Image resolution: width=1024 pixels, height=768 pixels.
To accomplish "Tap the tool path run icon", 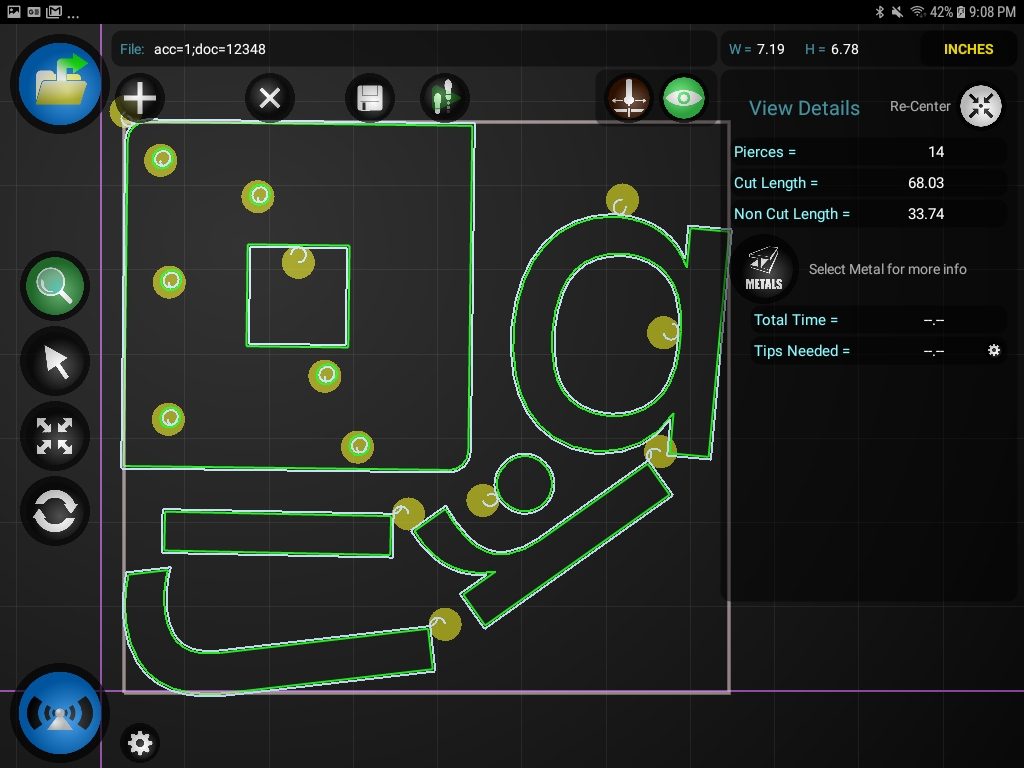I will click(x=445, y=98).
